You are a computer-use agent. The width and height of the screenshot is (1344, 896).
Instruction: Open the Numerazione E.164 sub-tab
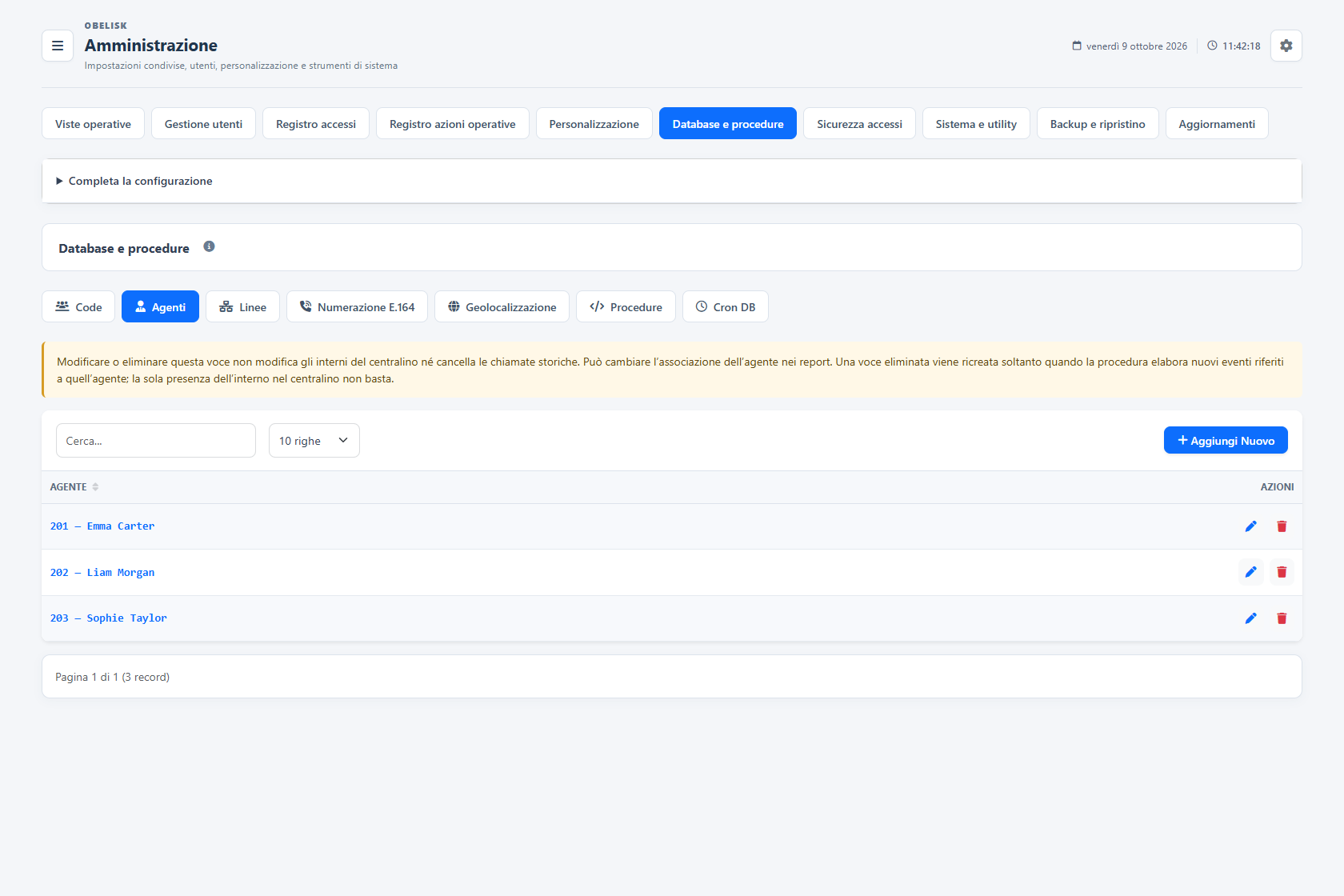pos(357,306)
